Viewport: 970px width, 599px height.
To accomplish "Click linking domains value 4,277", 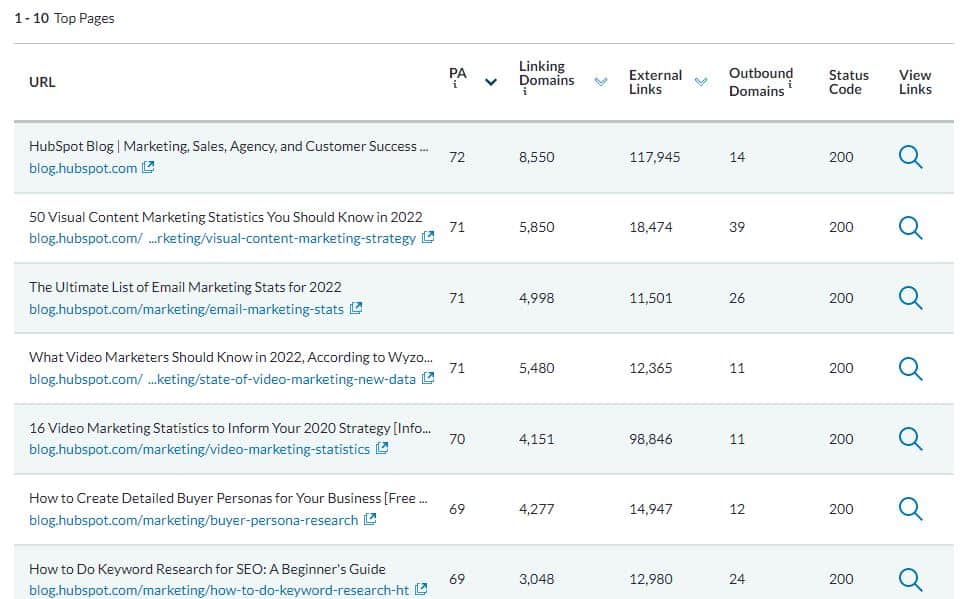I will [536, 509].
